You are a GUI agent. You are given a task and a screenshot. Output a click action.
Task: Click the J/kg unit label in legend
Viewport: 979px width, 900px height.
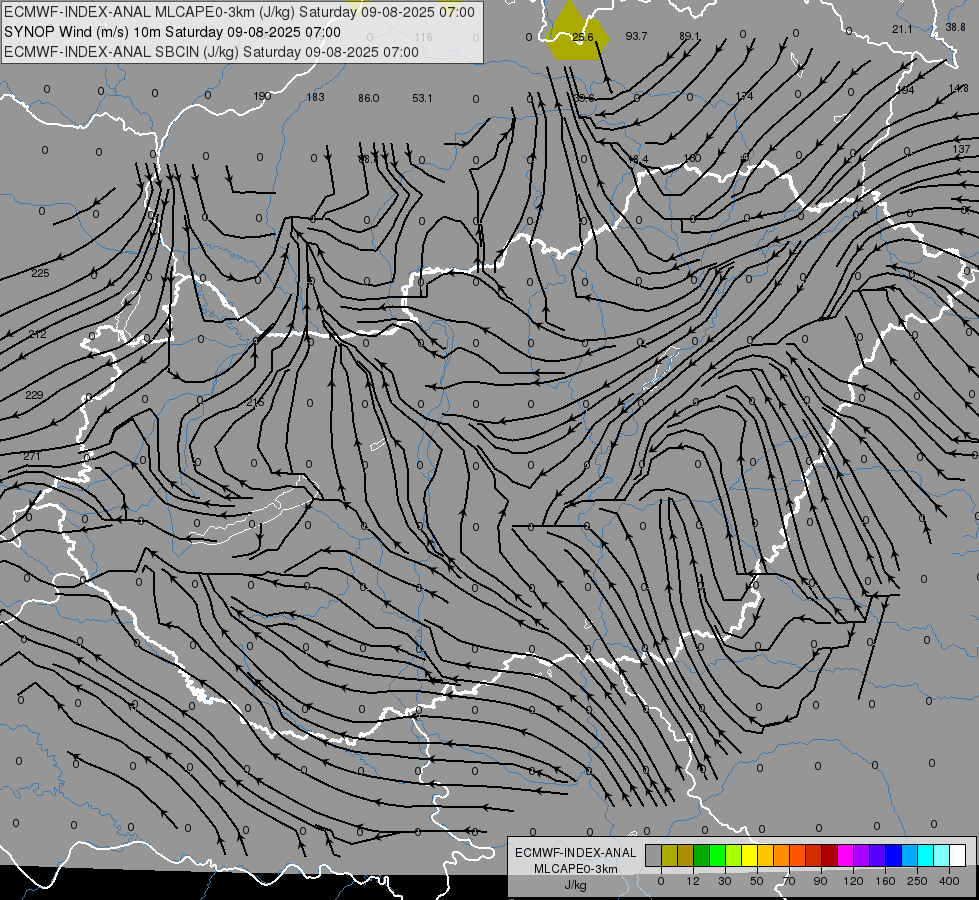pos(576,885)
